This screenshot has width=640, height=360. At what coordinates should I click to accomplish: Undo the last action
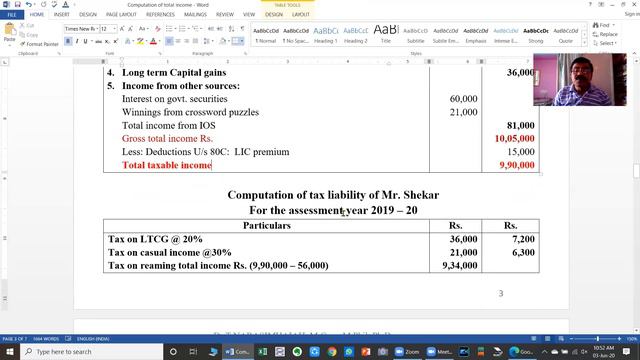coord(29,4)
